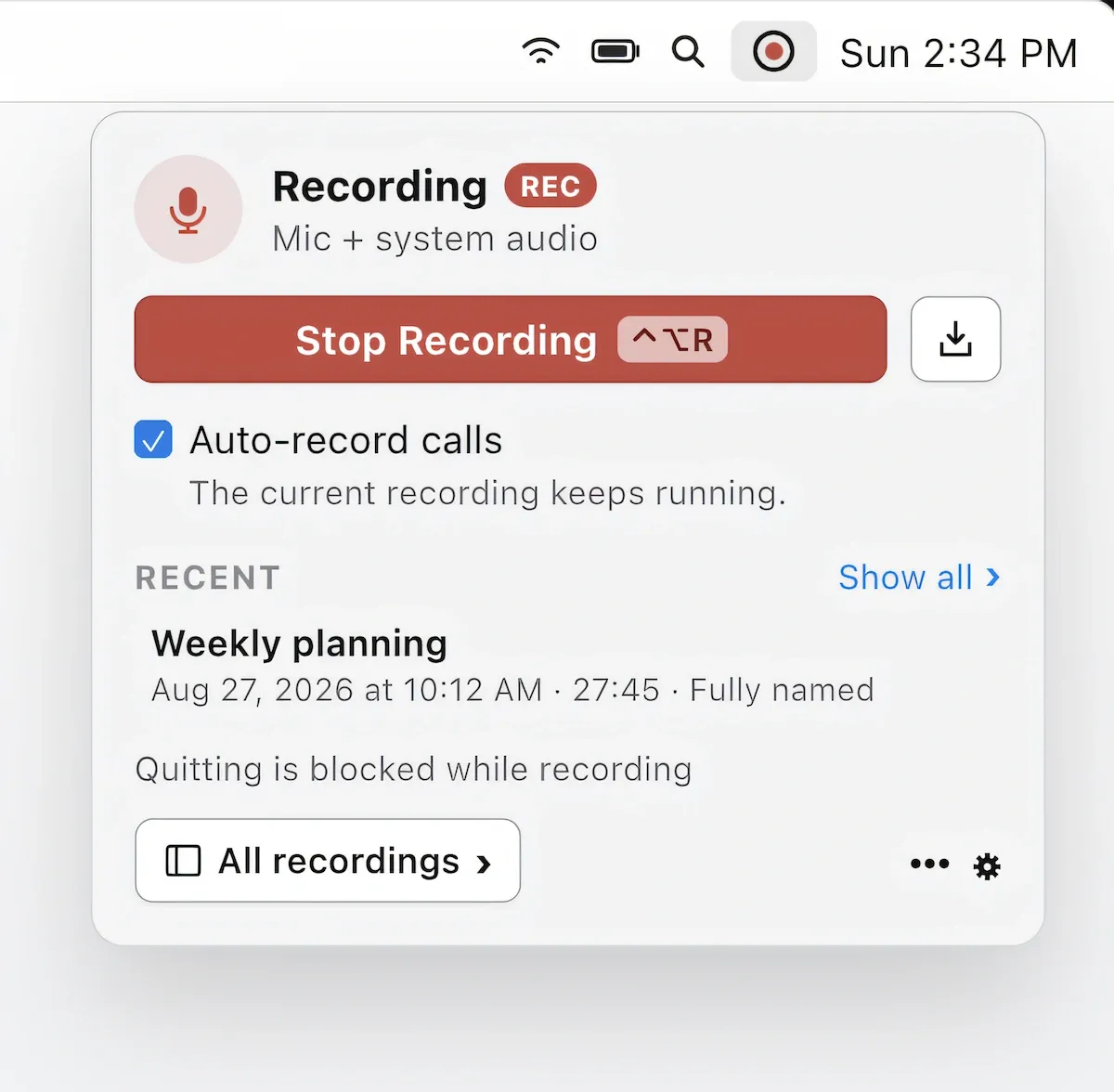Click the battery status icon
The height and width of the screenshot is (1092, 1114).
(x=615, y=51)
